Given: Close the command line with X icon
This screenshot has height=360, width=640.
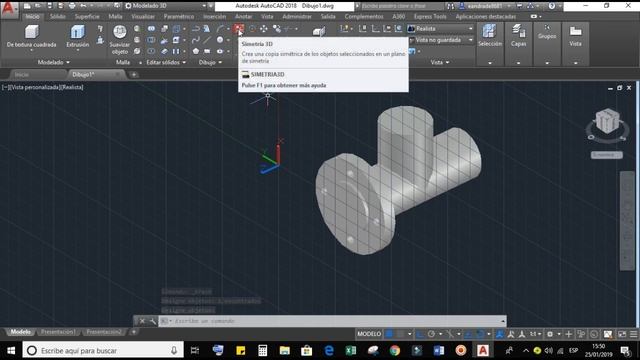Looking at the screenshot, I should click(x=142, y=321).
